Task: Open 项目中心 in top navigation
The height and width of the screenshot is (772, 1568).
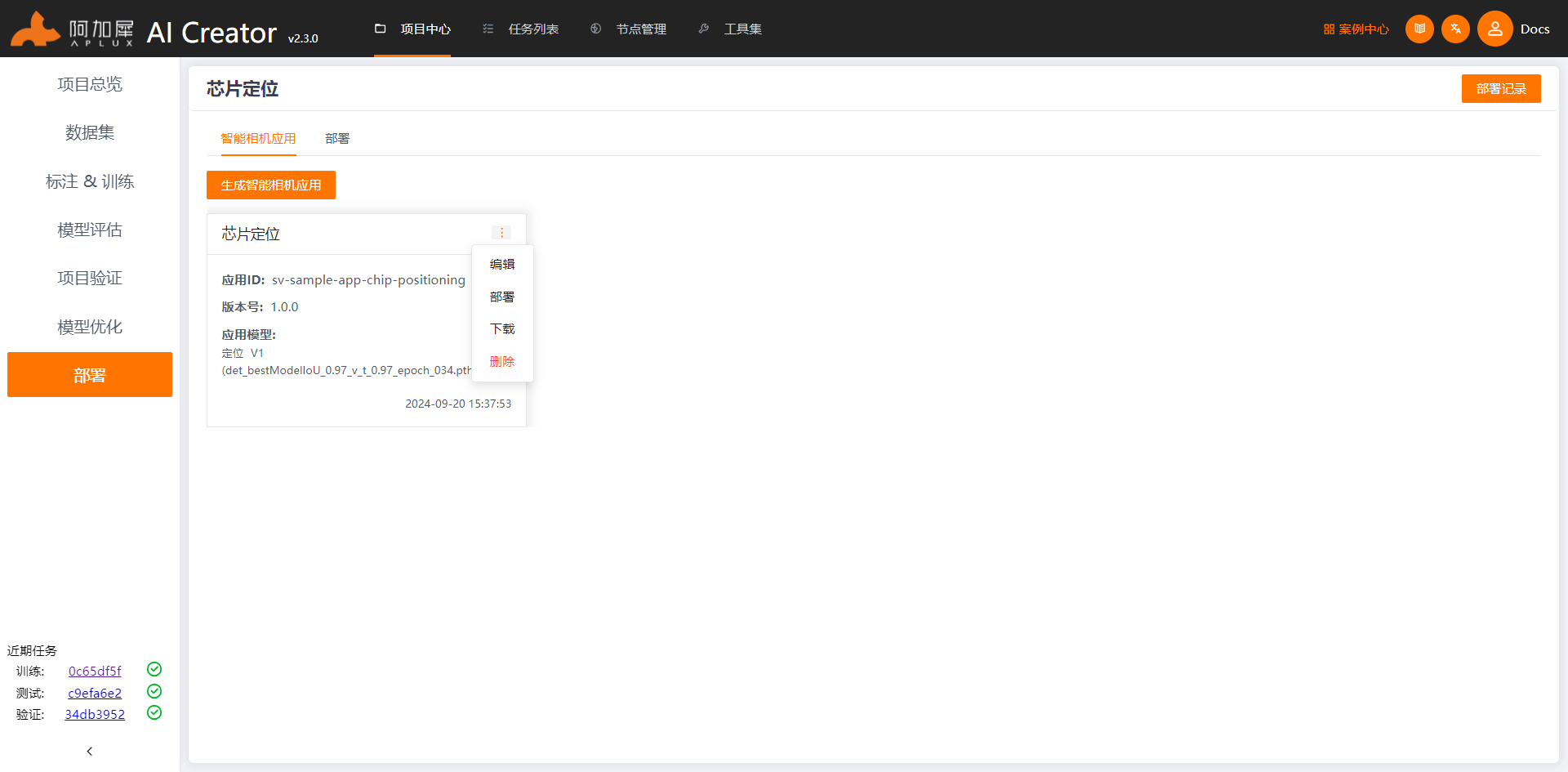Action: (425, 29)
